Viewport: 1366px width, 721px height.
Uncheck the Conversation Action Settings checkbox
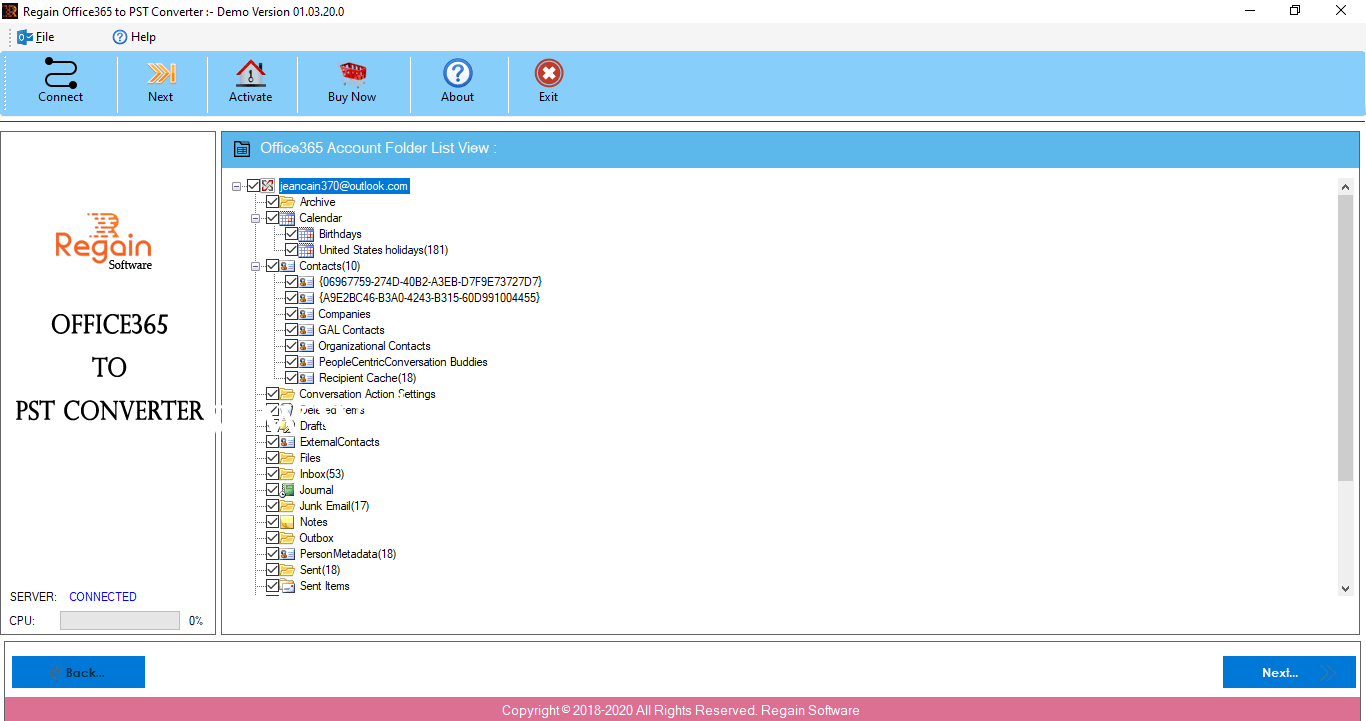[x=273, y=394]
